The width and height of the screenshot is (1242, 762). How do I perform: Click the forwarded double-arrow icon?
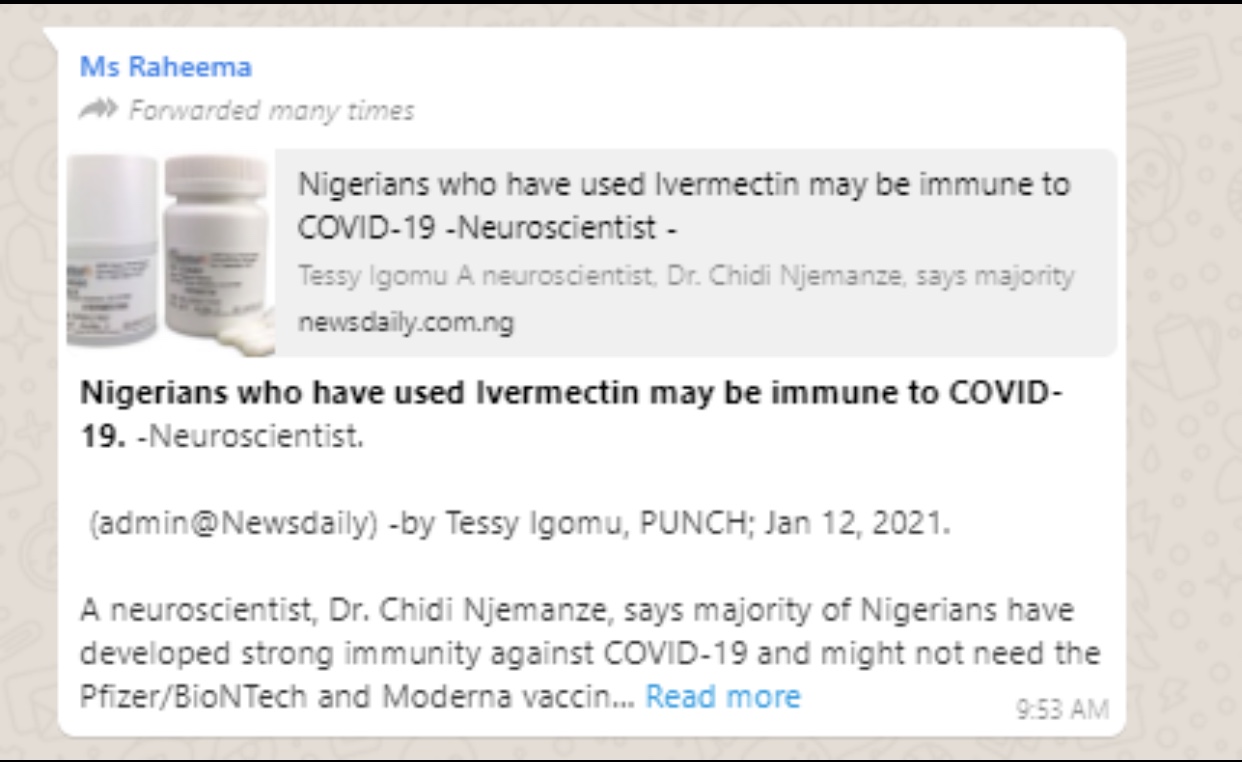[x=100, y=109]
